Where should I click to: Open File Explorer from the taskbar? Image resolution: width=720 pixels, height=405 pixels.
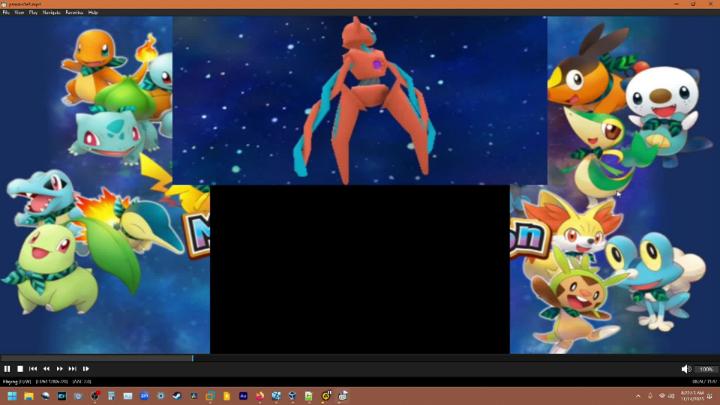point(29,396)
